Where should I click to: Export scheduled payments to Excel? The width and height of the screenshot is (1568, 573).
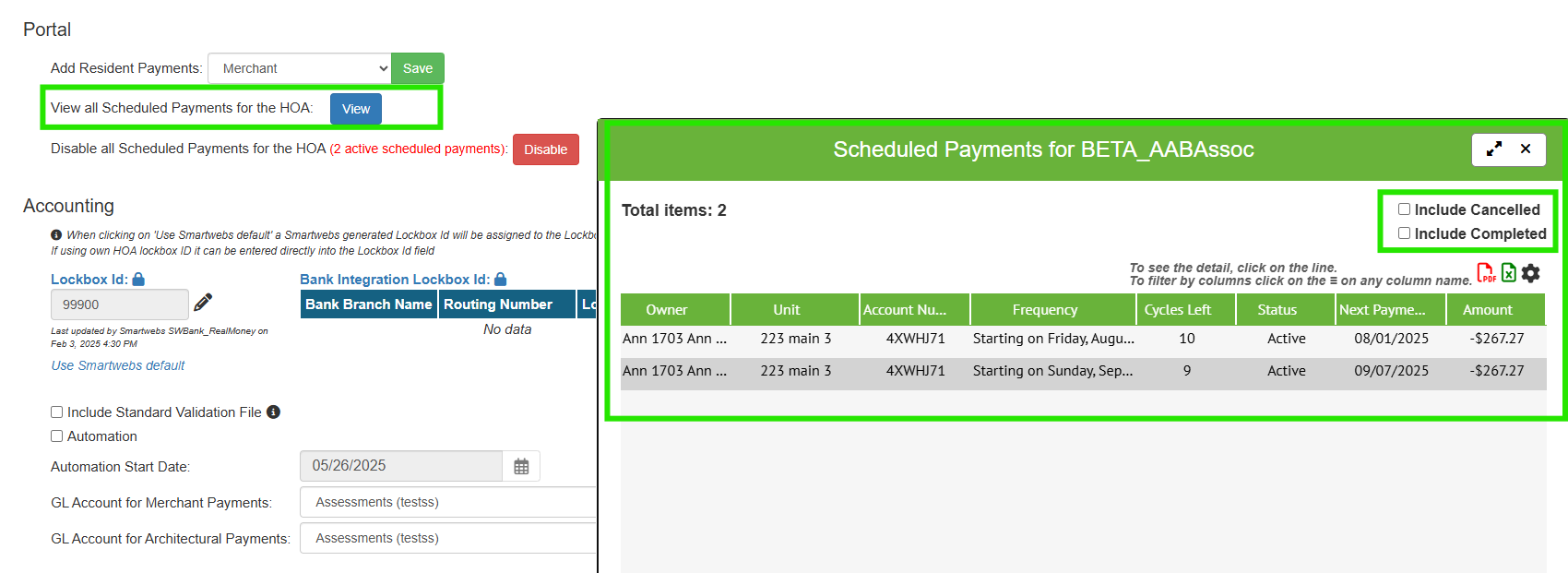click(1509, 273)
